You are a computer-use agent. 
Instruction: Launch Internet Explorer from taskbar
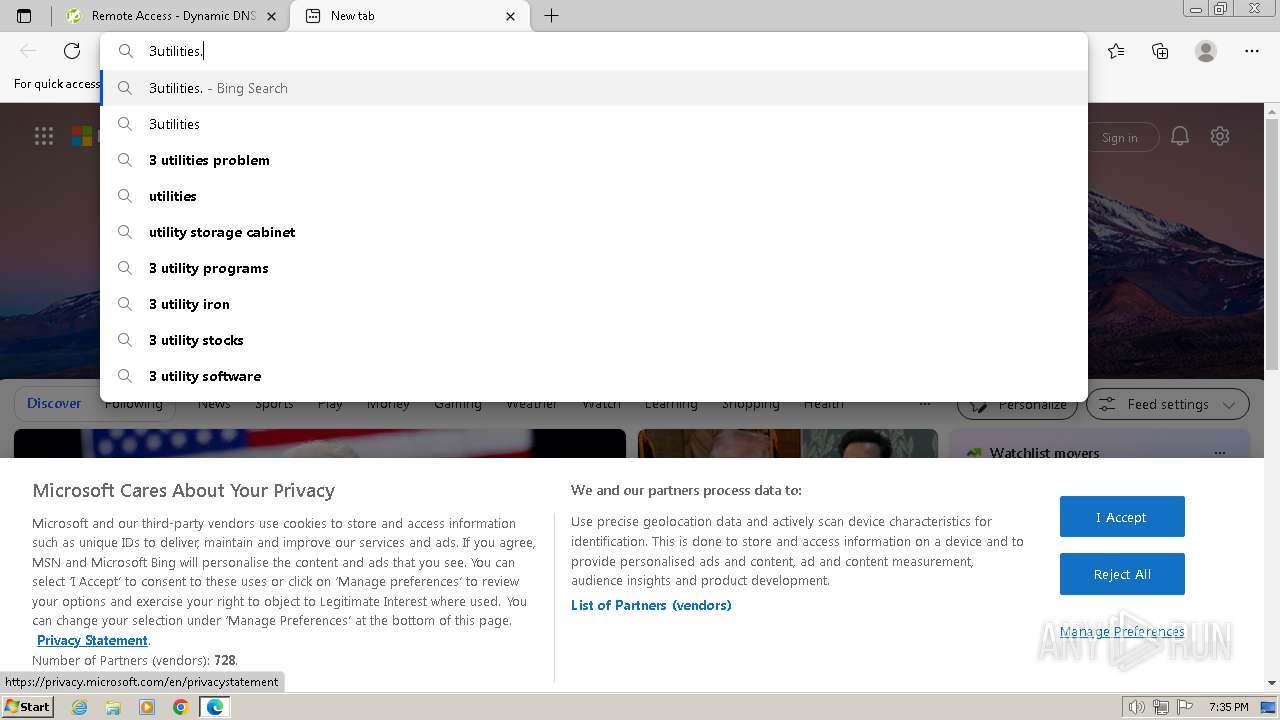pyautogui.click(x=79, y=707)
